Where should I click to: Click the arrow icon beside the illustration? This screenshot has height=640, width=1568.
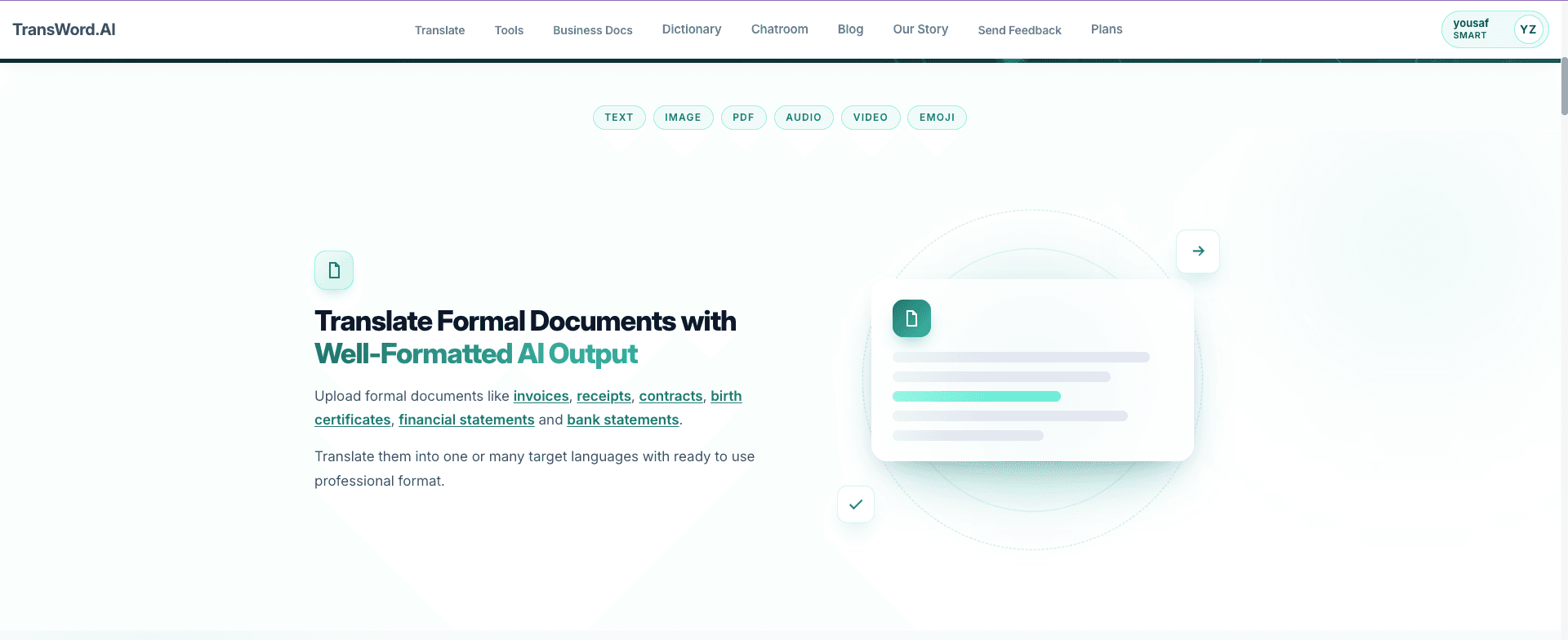[1198, 251]
